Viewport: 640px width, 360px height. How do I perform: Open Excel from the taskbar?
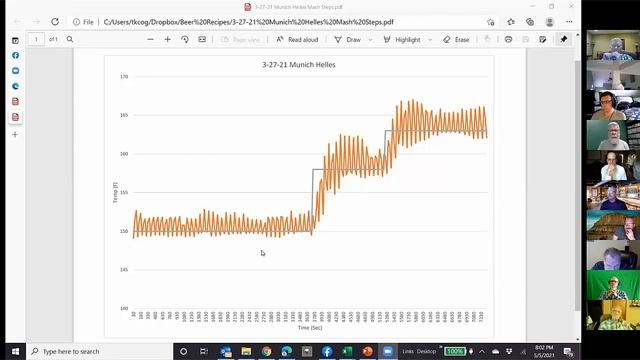(x=347, y=351)
